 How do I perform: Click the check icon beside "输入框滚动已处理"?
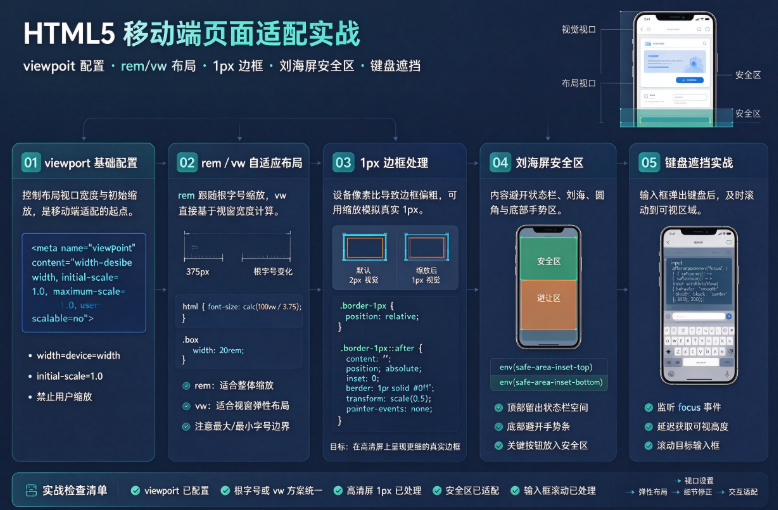[x=515, y=491]
